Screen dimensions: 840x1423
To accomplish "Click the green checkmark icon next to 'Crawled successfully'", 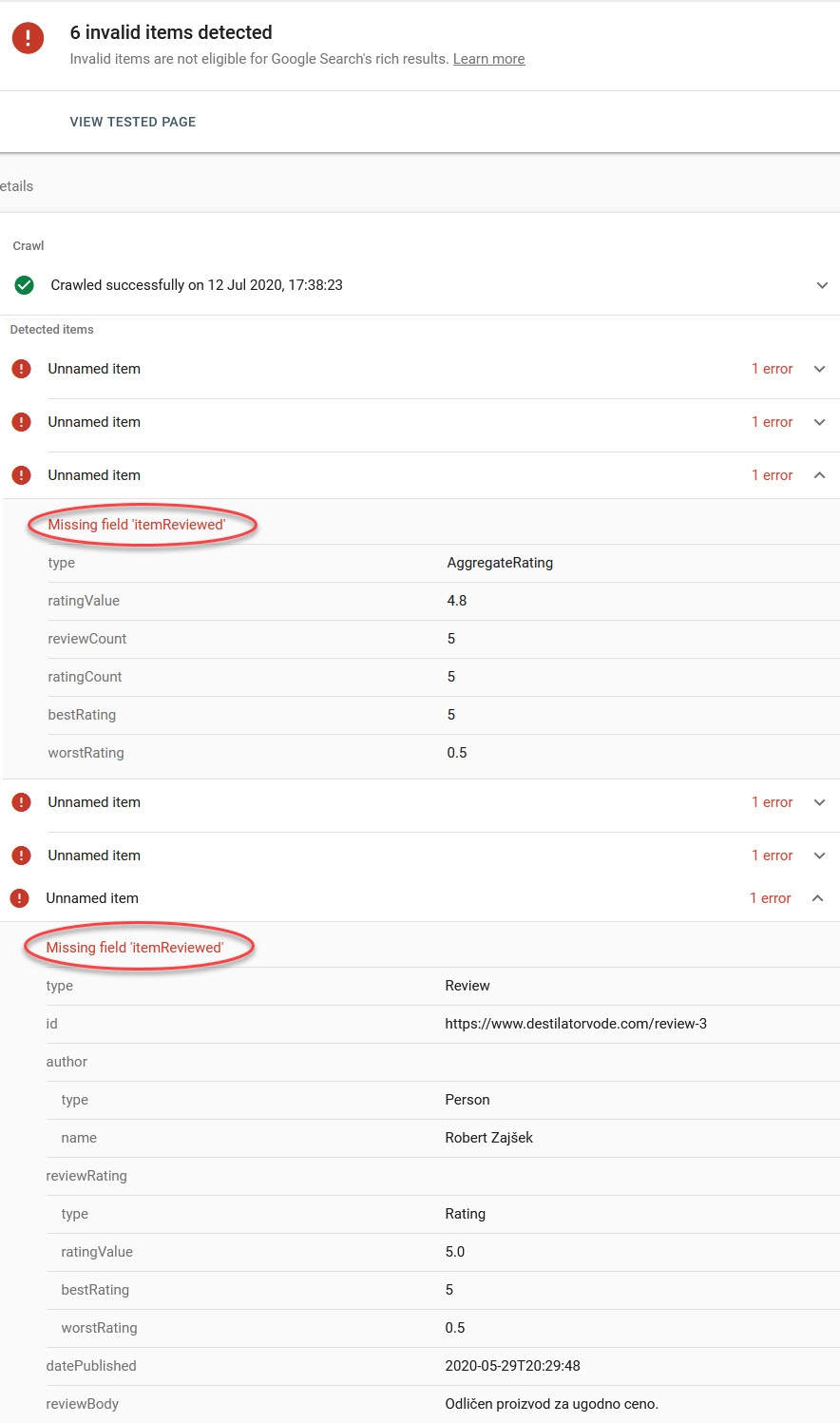I will pyautogui.click(x=25, y=285).
